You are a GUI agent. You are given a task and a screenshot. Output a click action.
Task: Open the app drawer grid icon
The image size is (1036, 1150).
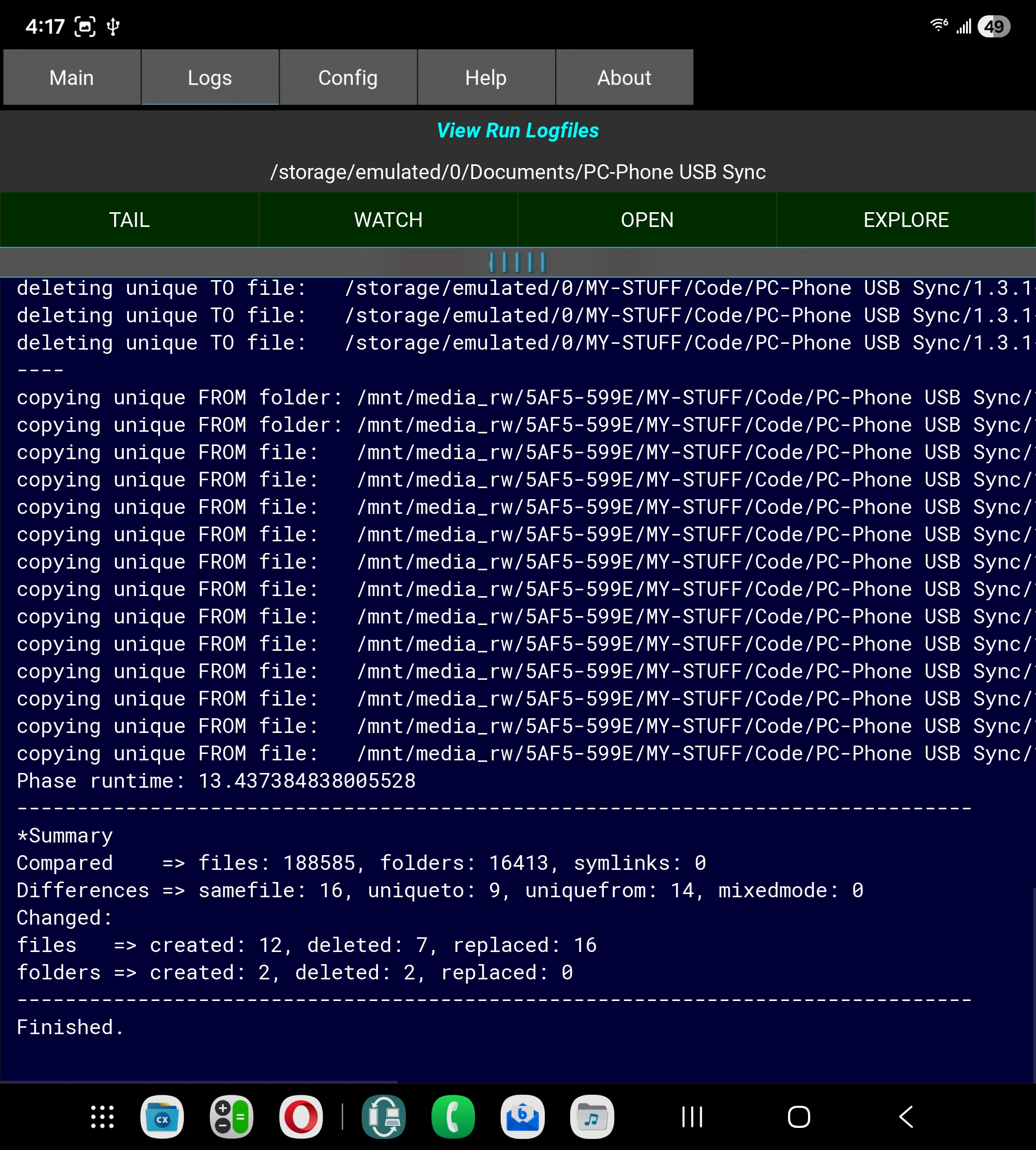[x=103, y=1117]
